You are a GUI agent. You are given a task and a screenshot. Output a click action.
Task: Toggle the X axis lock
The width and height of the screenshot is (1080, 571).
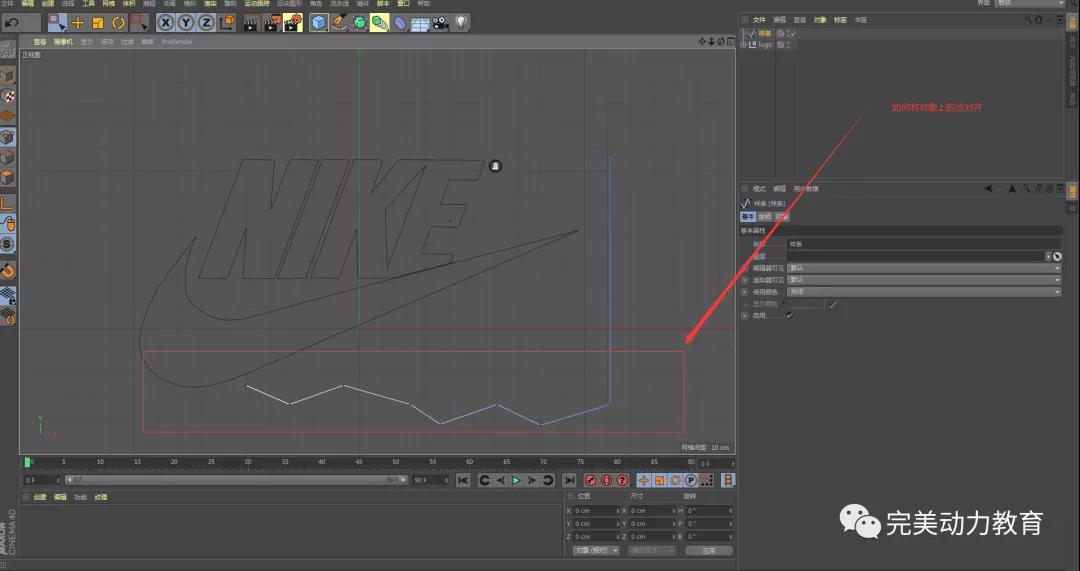[x=165, y=23]
